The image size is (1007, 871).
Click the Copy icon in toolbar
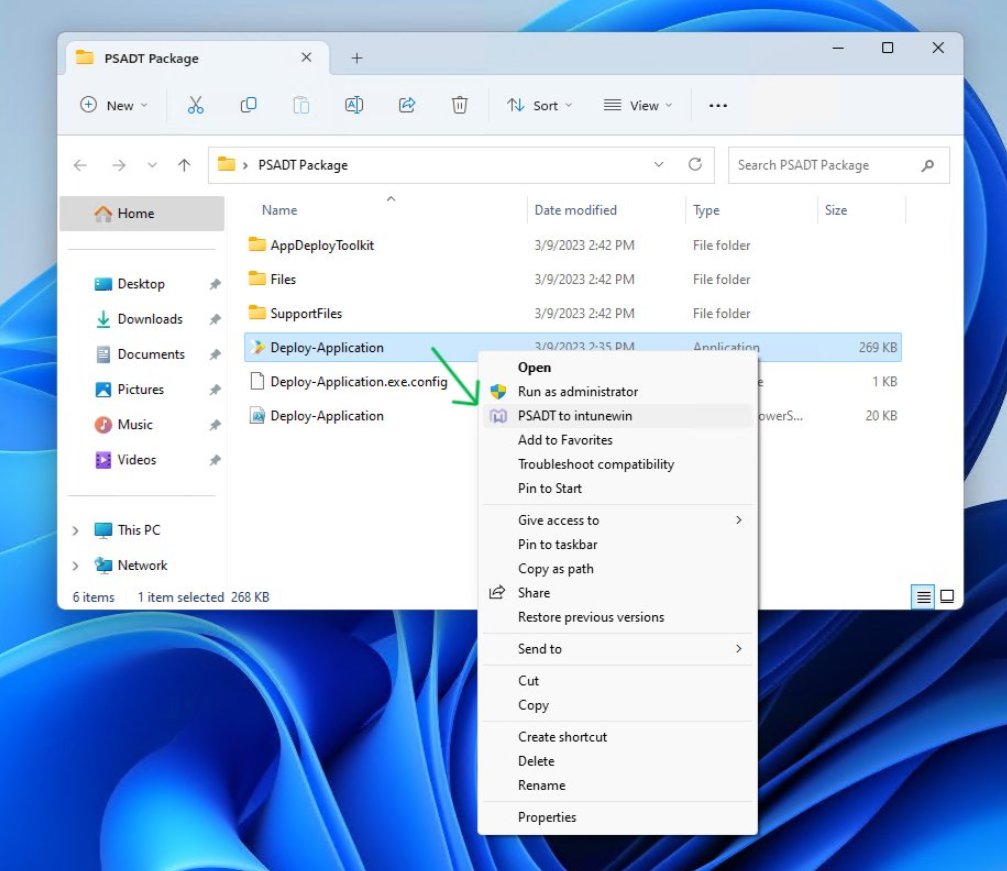tap(248, 105)
